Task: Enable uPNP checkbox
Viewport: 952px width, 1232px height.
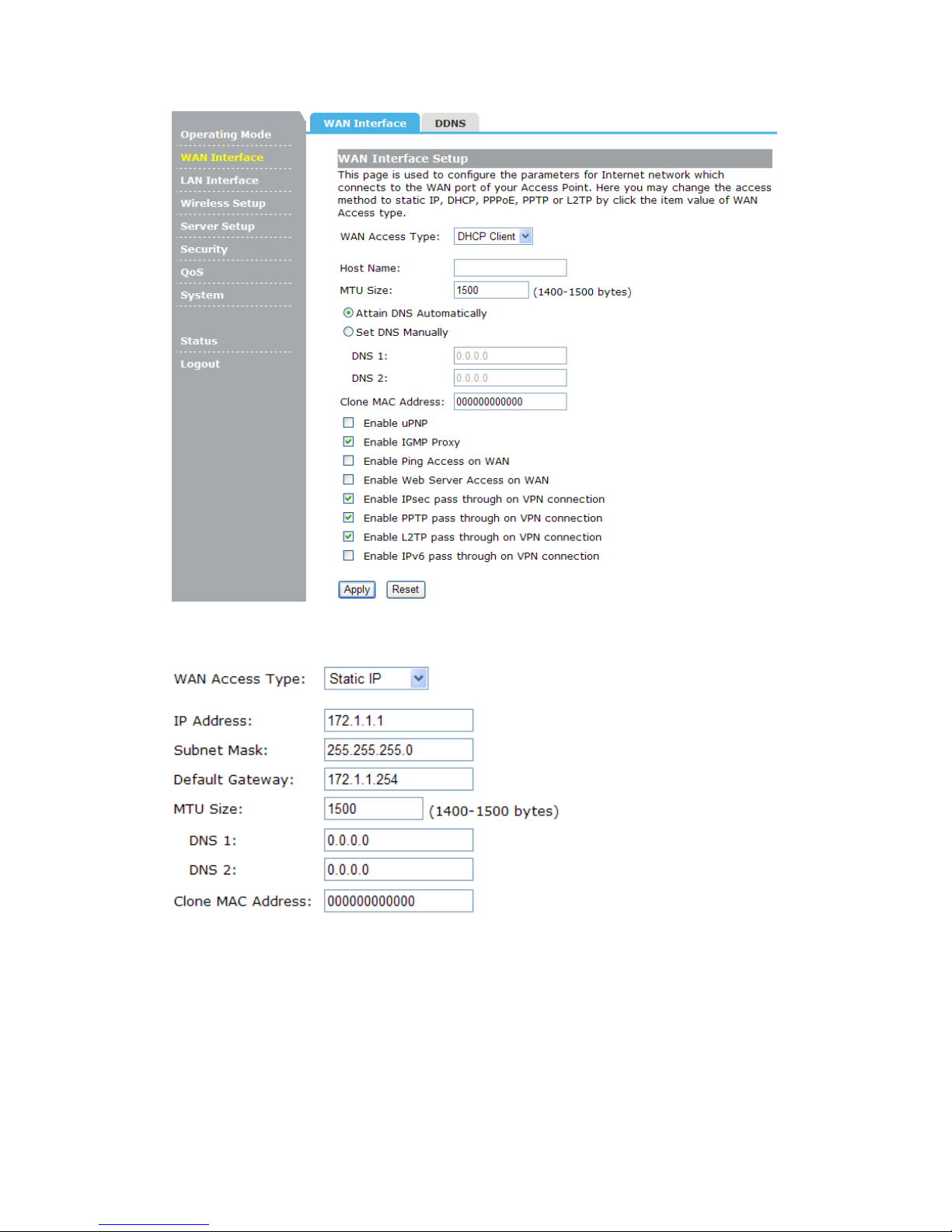Action: coord(348,423)
